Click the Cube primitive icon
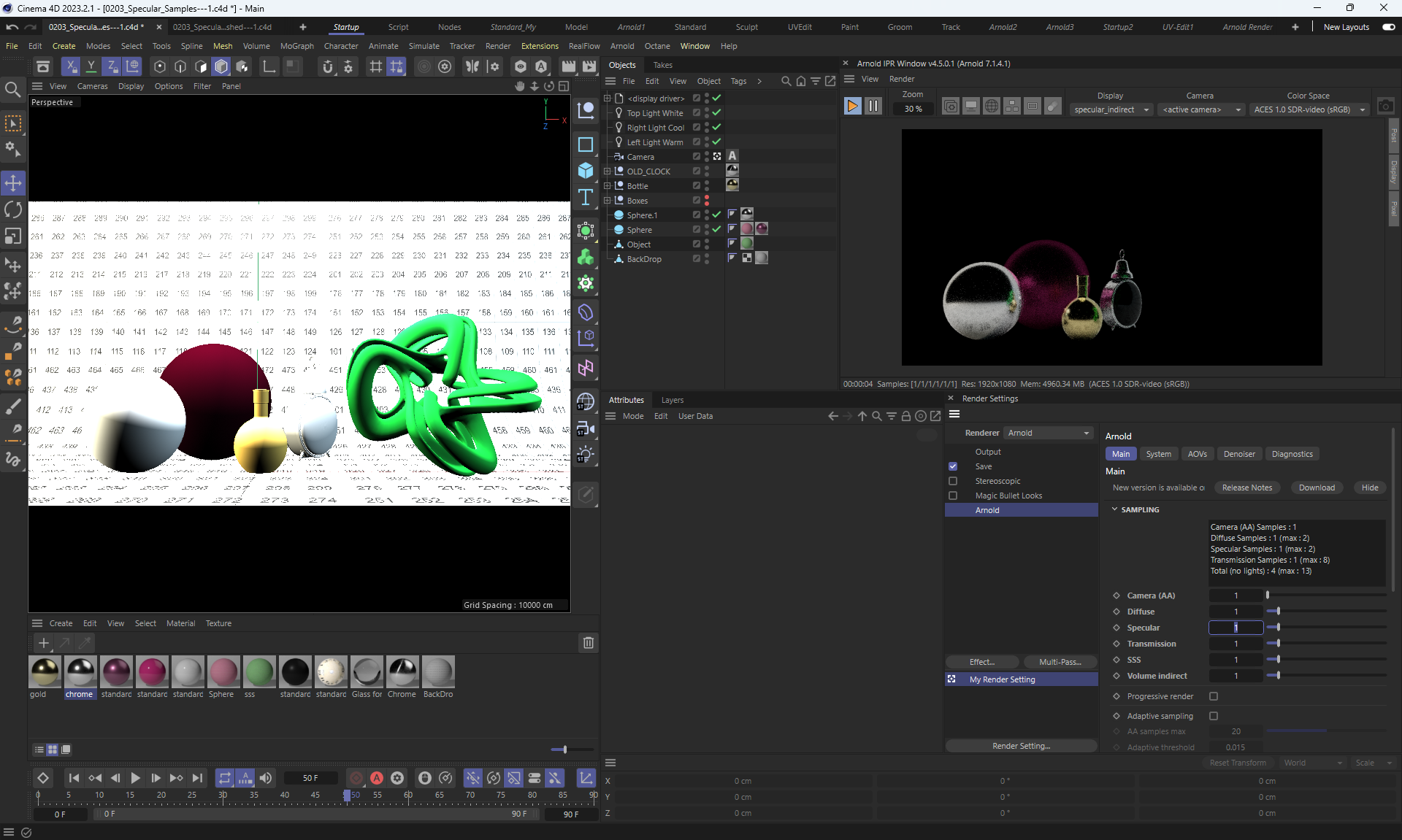 pyautogui.click(x=586, y=171)
